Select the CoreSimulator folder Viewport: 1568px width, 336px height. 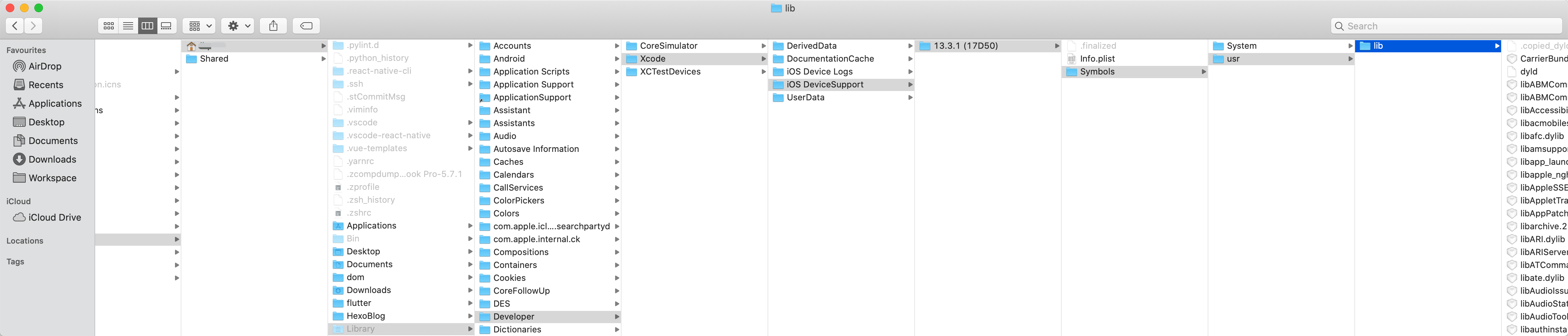pos(695,46)
